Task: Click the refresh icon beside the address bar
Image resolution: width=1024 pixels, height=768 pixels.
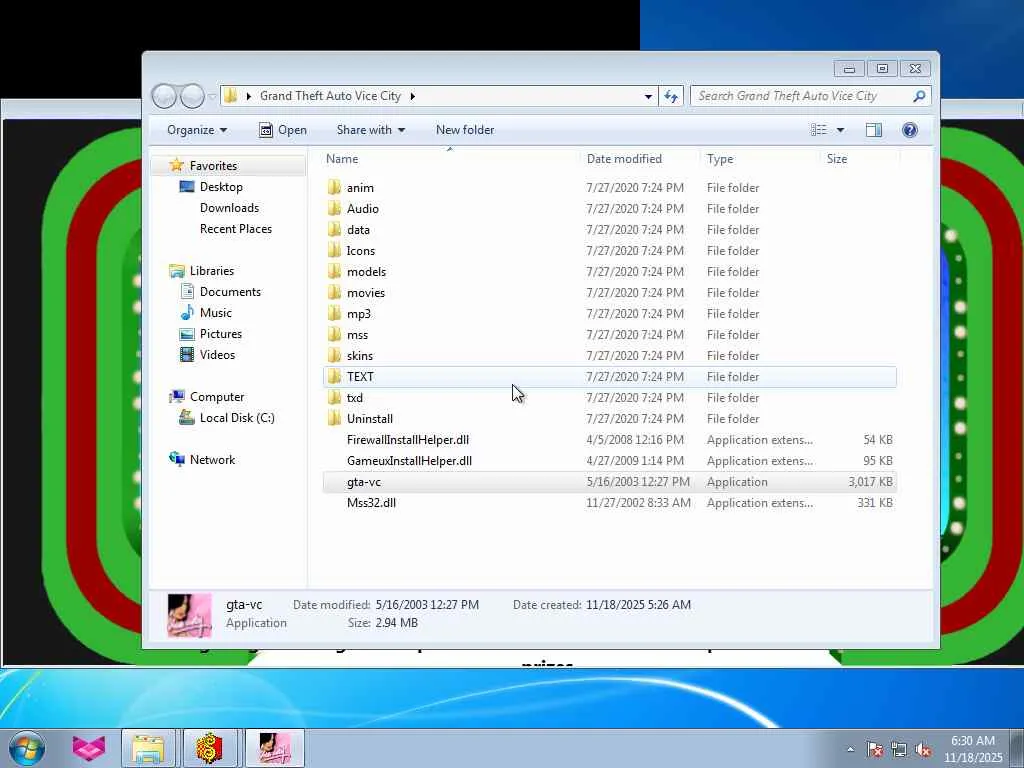Action: [671, 96]
